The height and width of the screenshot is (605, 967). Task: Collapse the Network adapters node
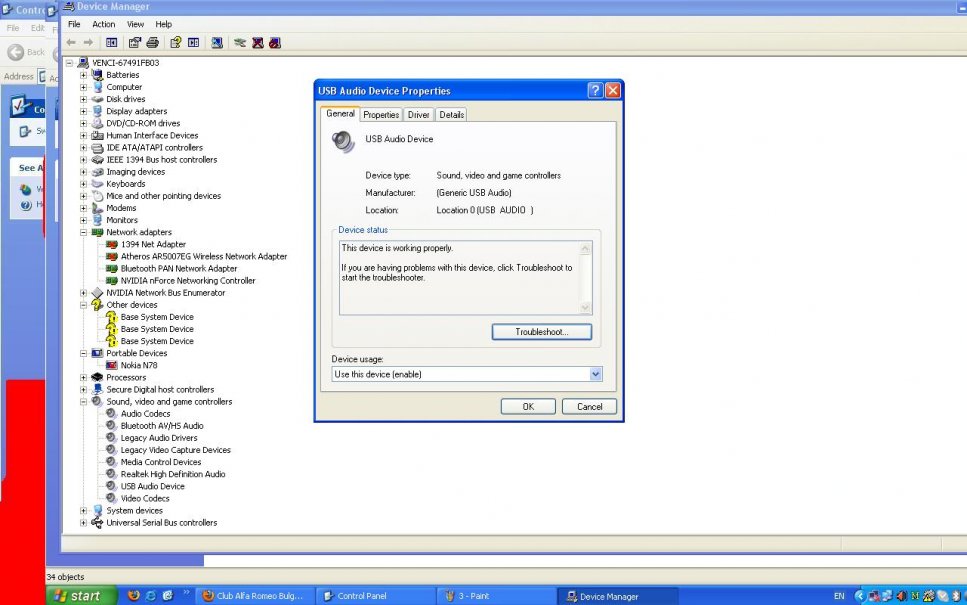click(84, 232)
